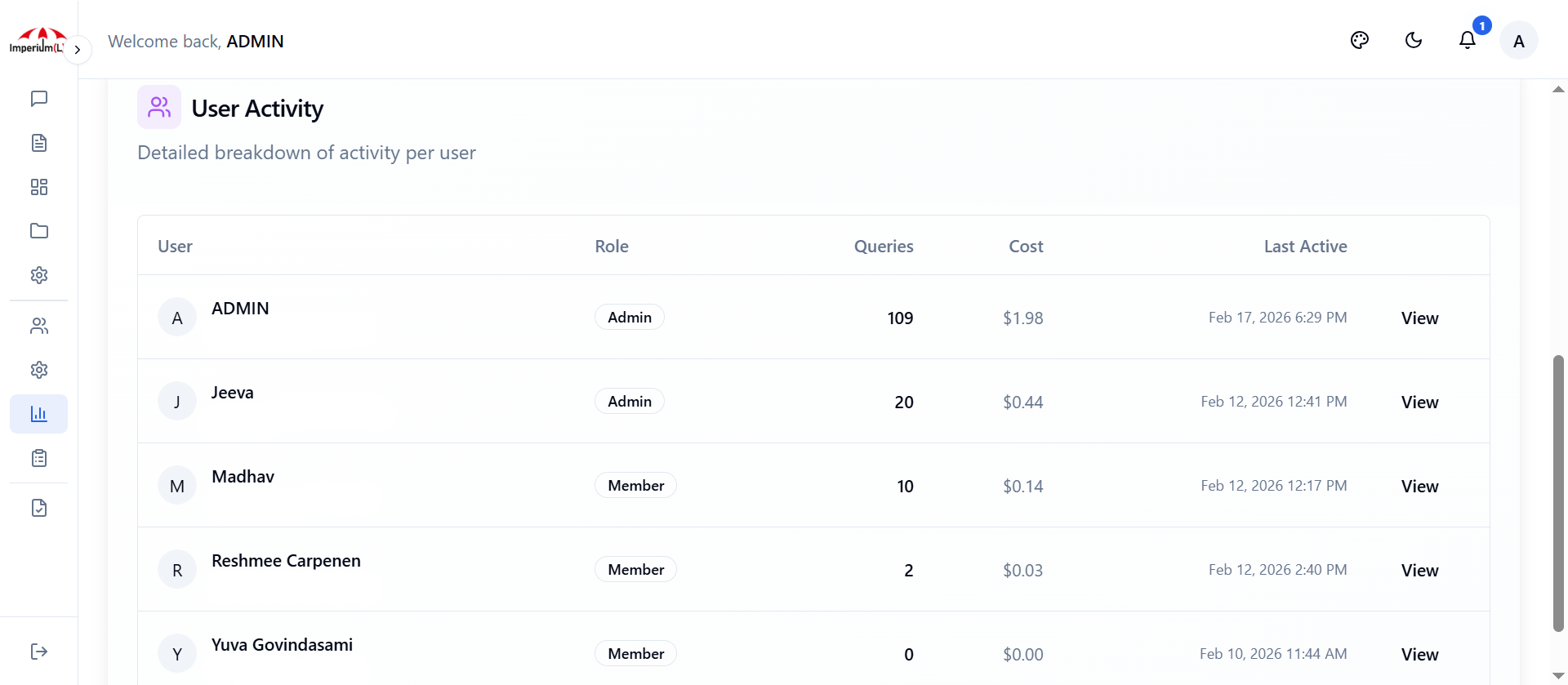The width and height of the screenshot is (1568, 685).
Task: Open the upper settings gear in sidebar
Action: click(38, 275)
